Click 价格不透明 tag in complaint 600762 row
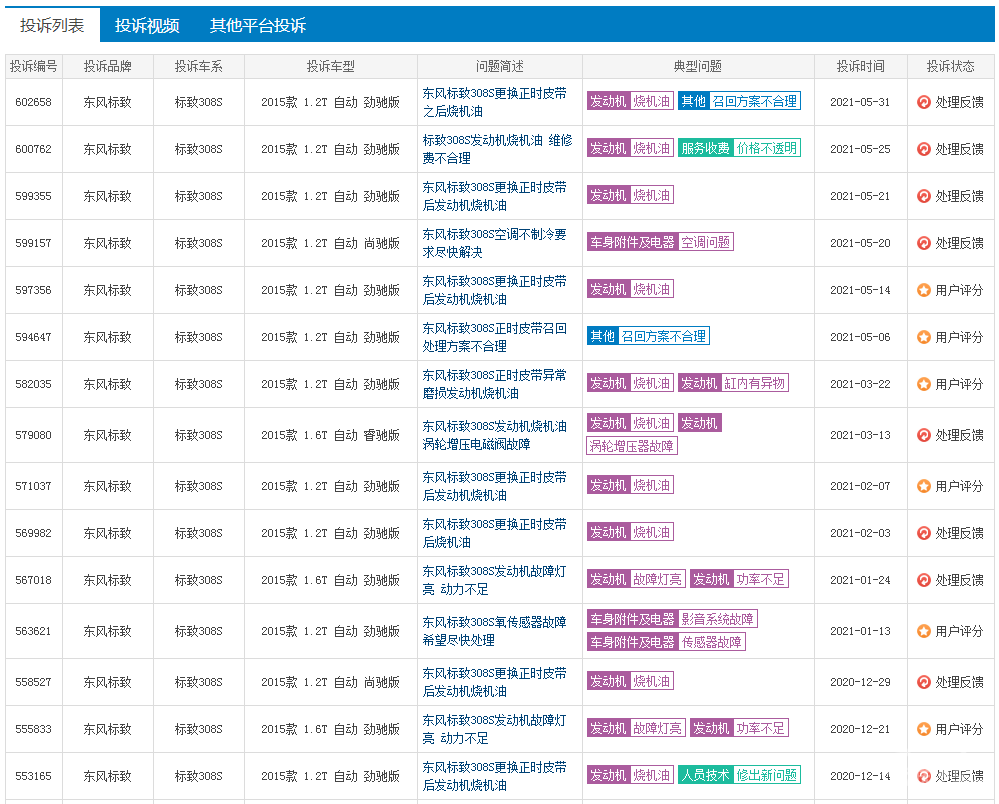 pyautogui.click(x=766, y=148)
